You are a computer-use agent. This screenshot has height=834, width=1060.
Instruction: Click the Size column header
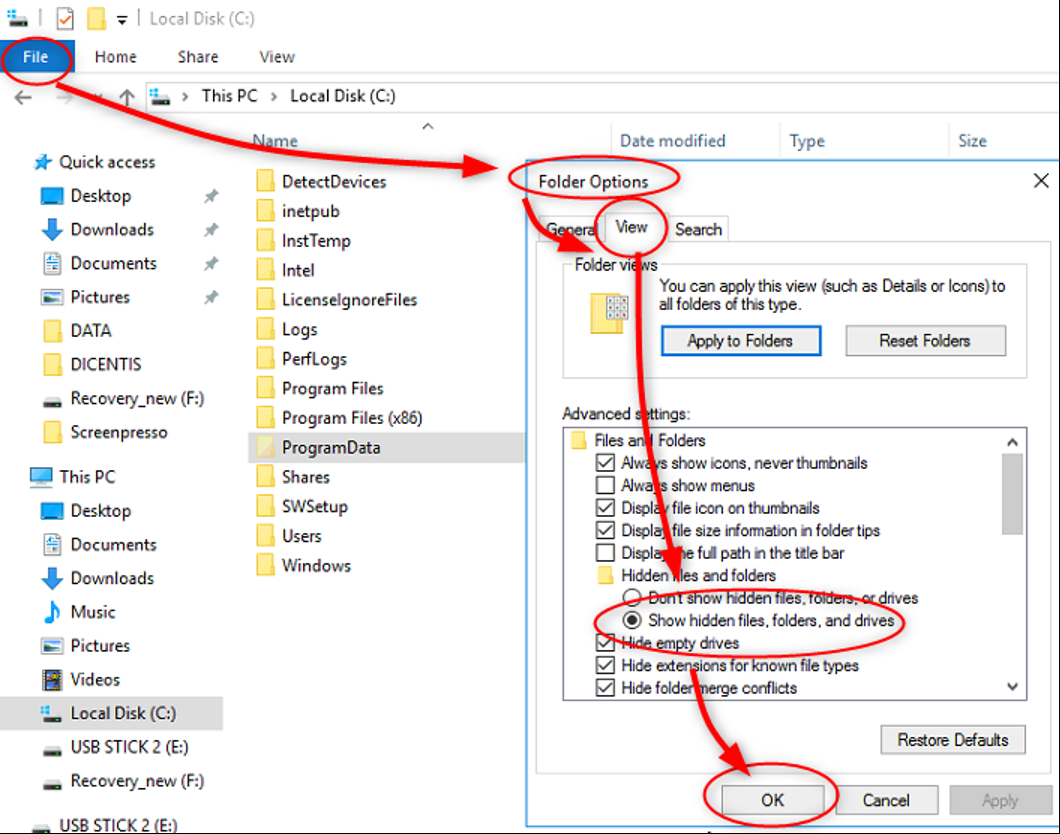point(972,141)
